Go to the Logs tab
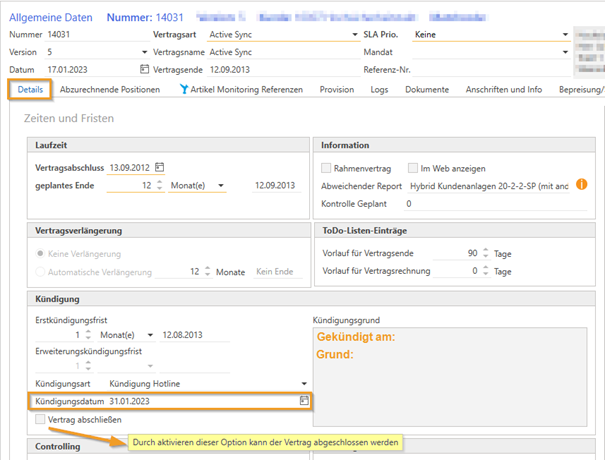 tap(380, 90)
